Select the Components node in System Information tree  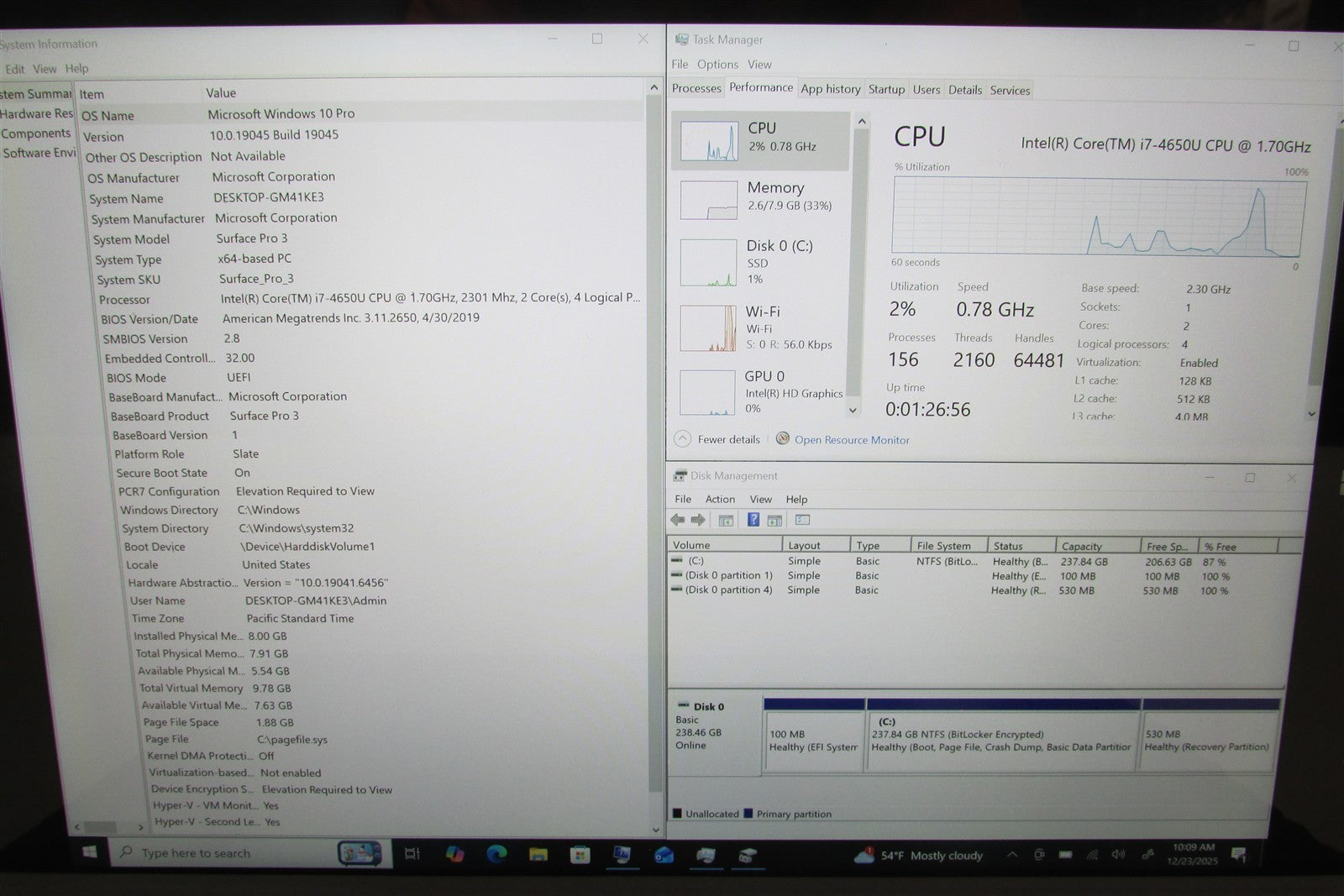coord(36,134)
